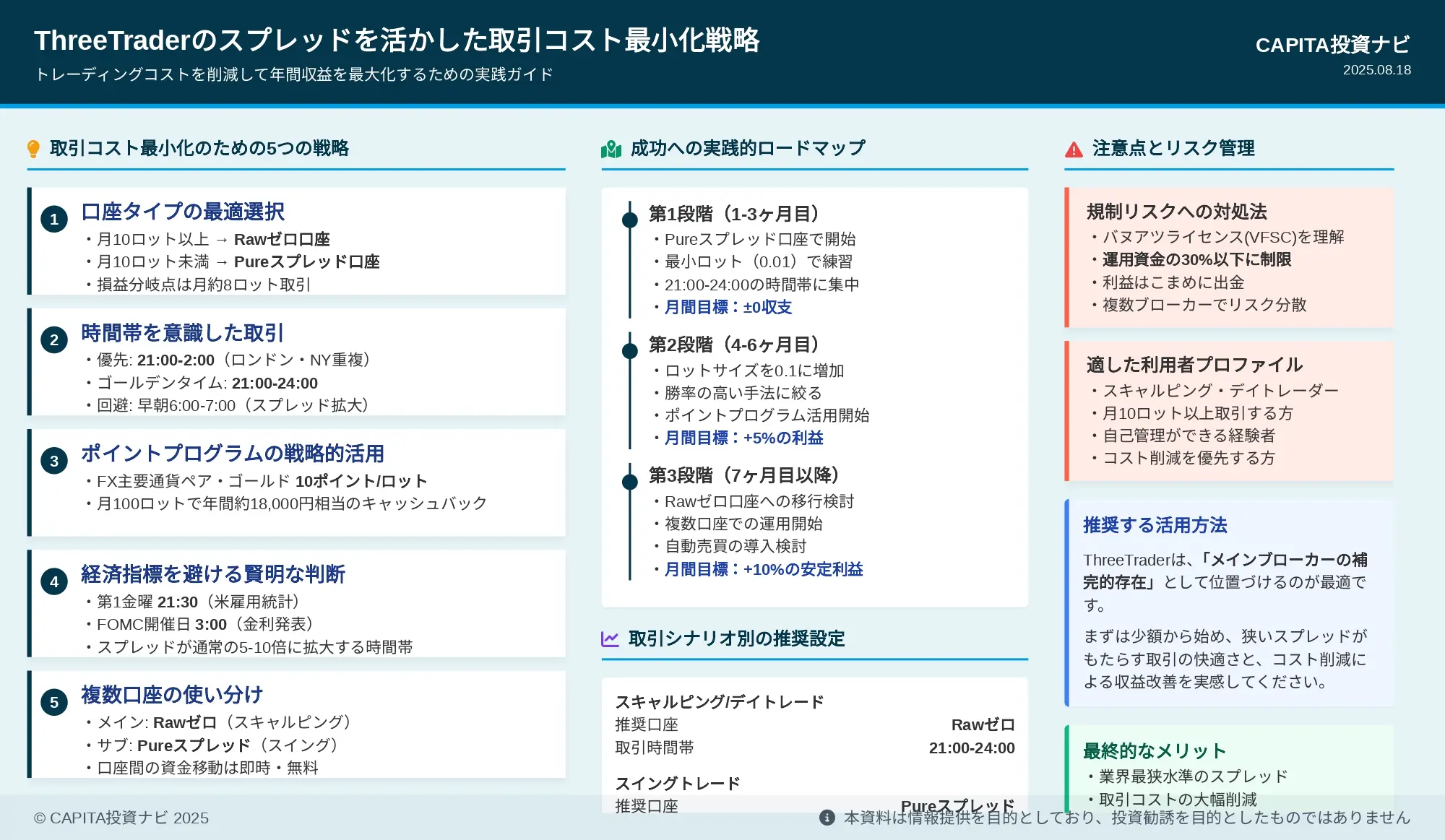This screenshot has width=1445, height=840.
Task: Select the heading ポイントプログラムの戦略的活用
Action: tap(233, 454)
